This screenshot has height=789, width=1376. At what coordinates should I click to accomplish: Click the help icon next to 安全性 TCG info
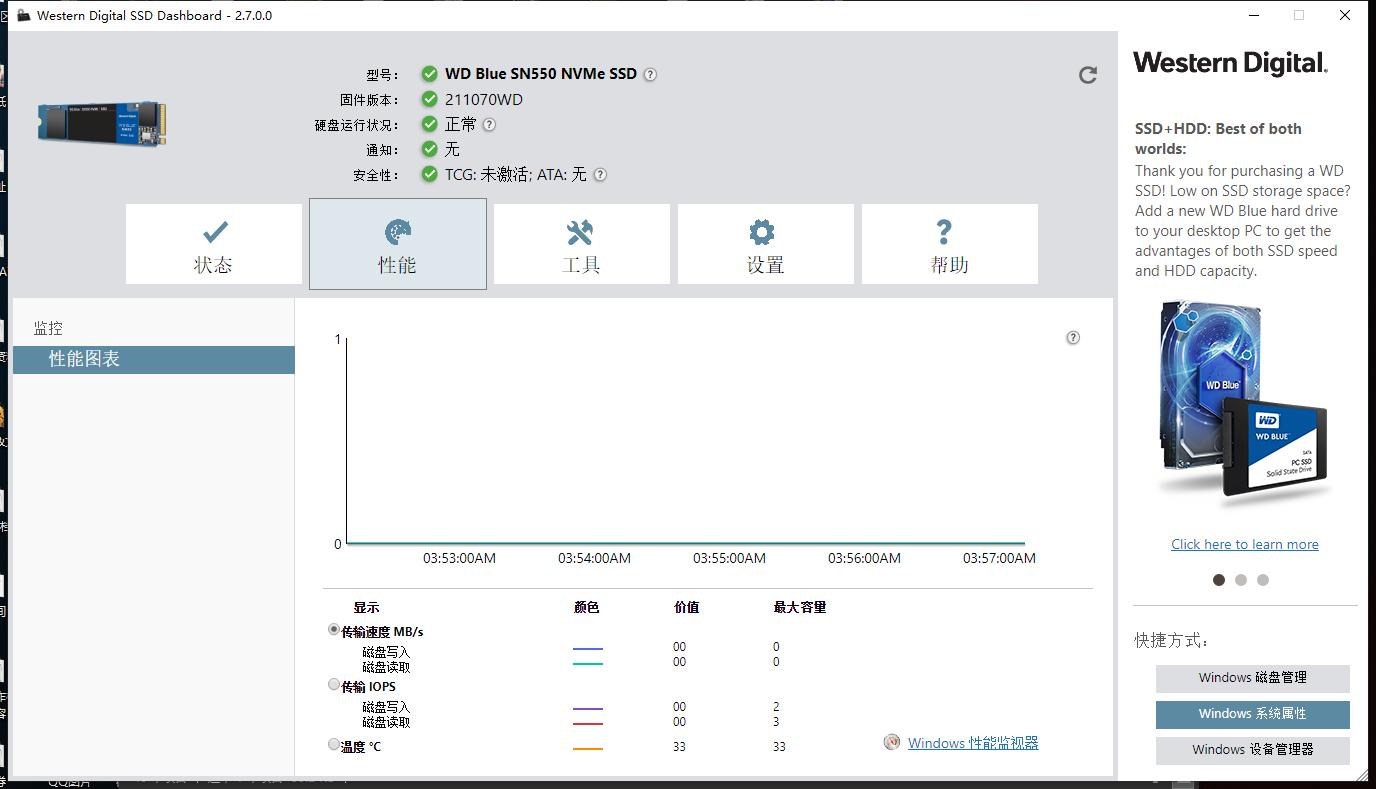[598, 174]
